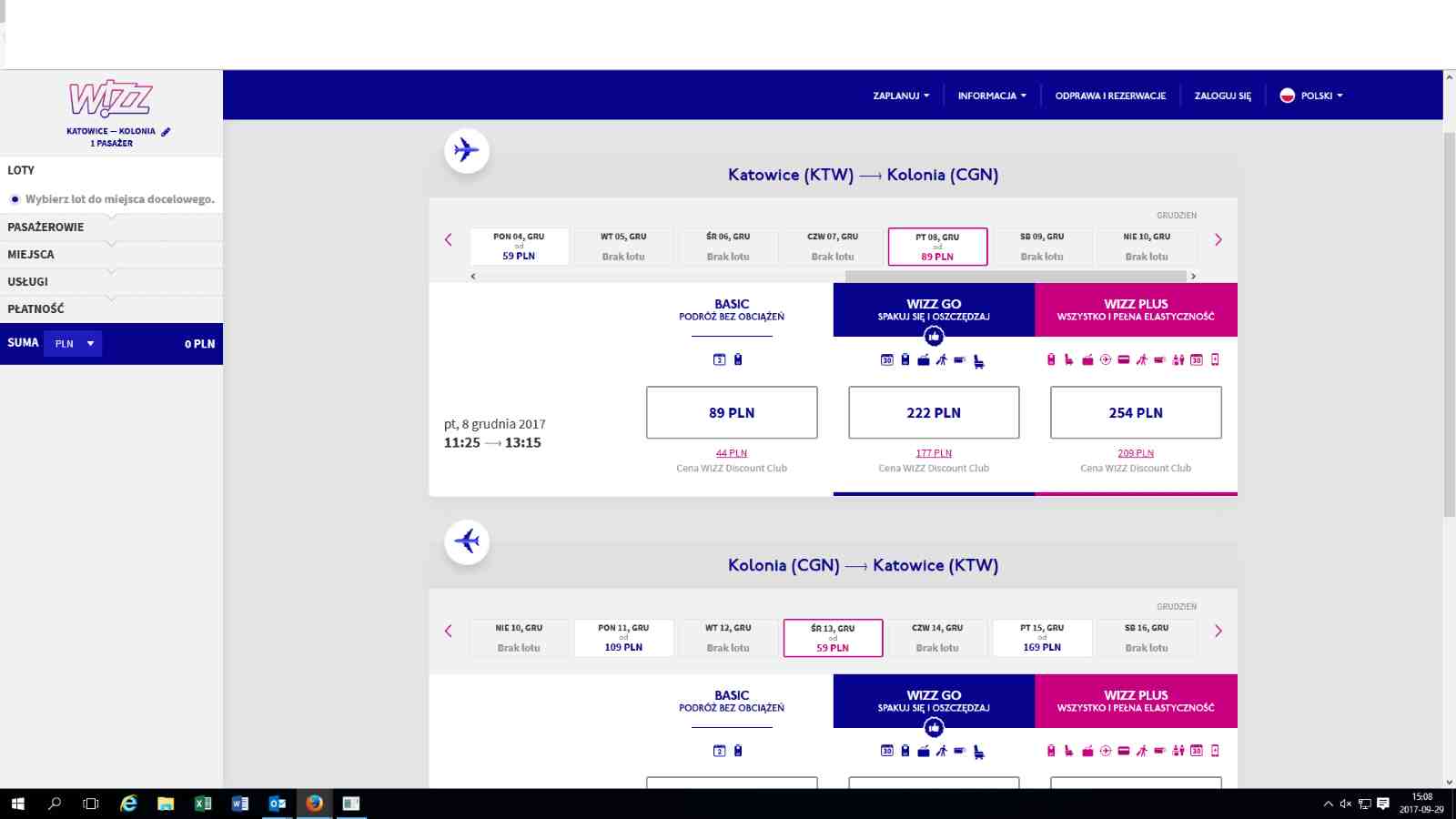Select return date PT 15, GRU 169 PLN
This screenshot has height=819, width=1456.
(x=1042, y=638)
